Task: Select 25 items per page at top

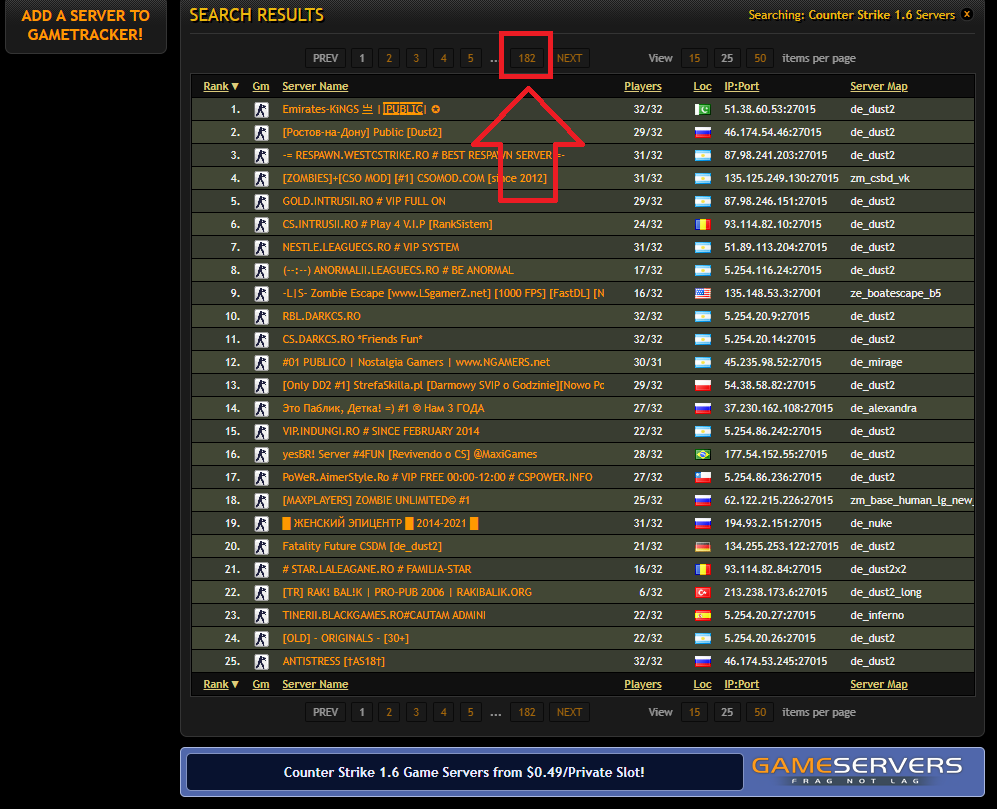Action: 727,58
